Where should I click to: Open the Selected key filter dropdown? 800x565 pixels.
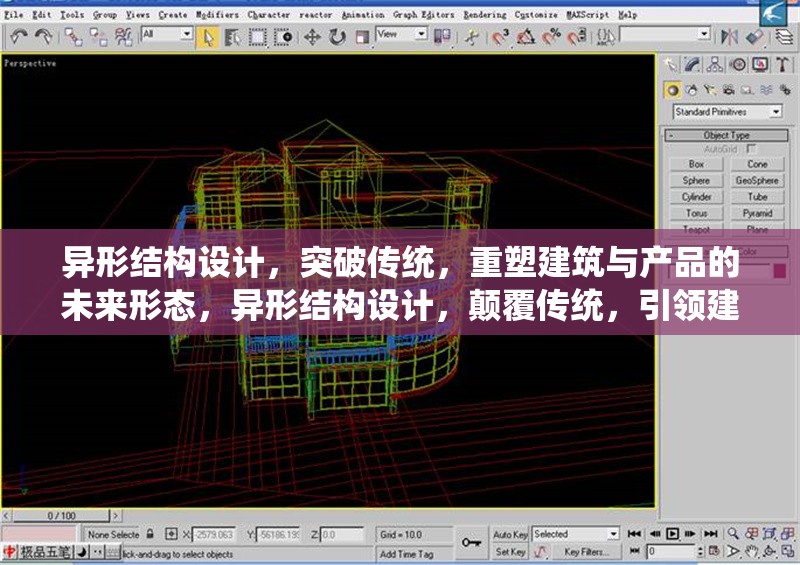tap(576, 534)
